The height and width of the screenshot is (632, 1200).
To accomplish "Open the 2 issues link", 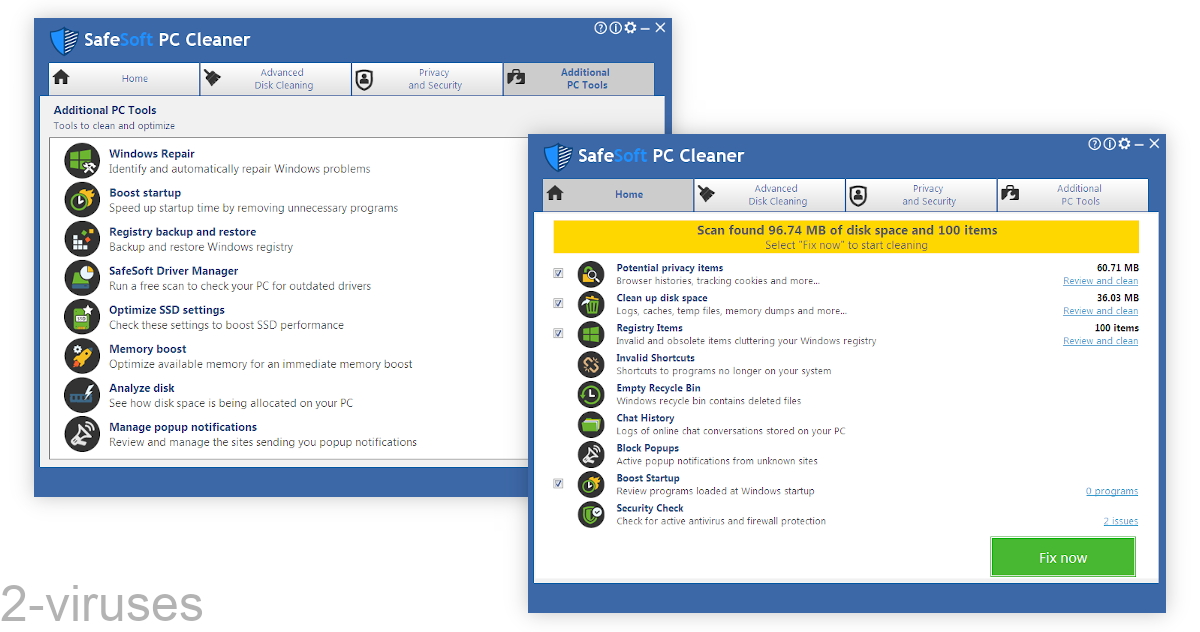I will pos(1121,521).
